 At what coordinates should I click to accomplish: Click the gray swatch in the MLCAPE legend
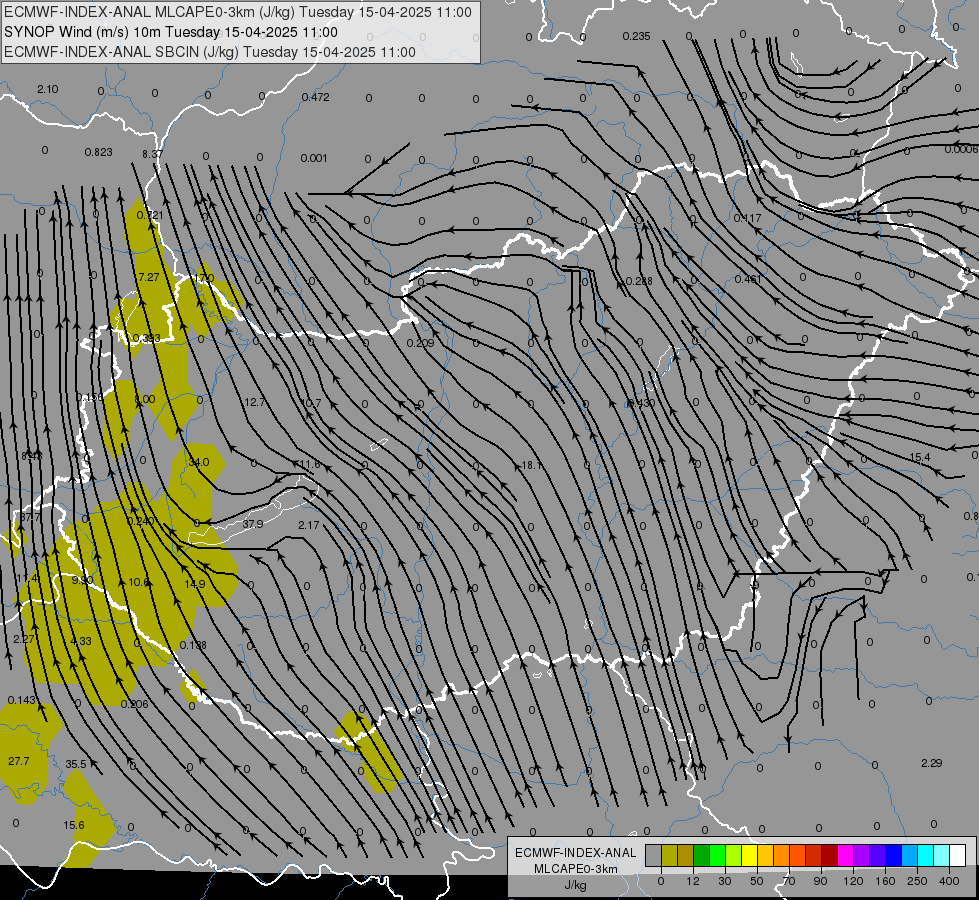coord(653,855)
